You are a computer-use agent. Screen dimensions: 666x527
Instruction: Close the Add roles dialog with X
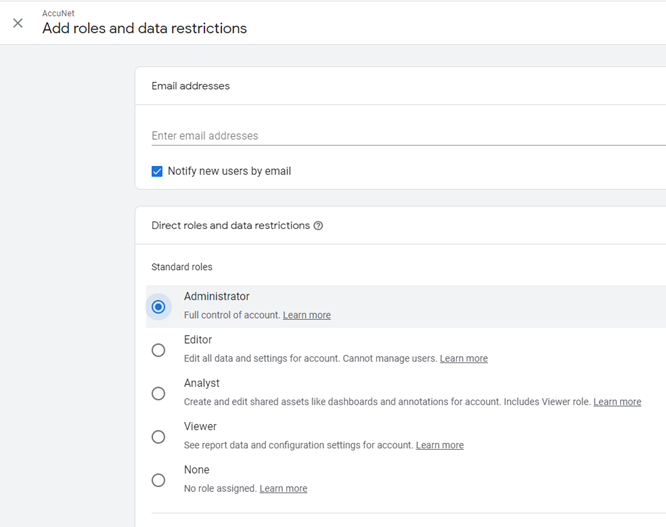[18, 23]
